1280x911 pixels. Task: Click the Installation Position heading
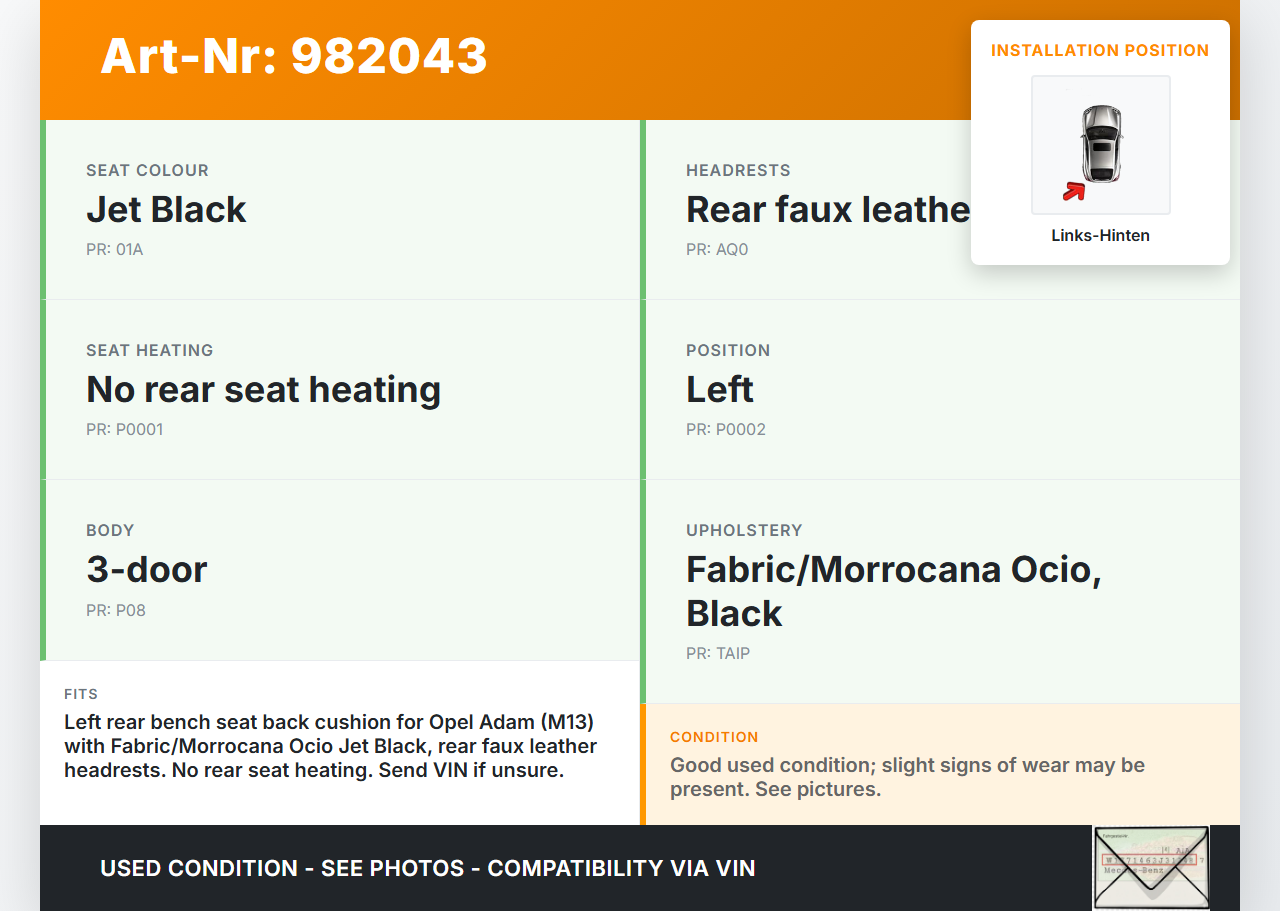pyautogui.click(x=1100, y=50)
